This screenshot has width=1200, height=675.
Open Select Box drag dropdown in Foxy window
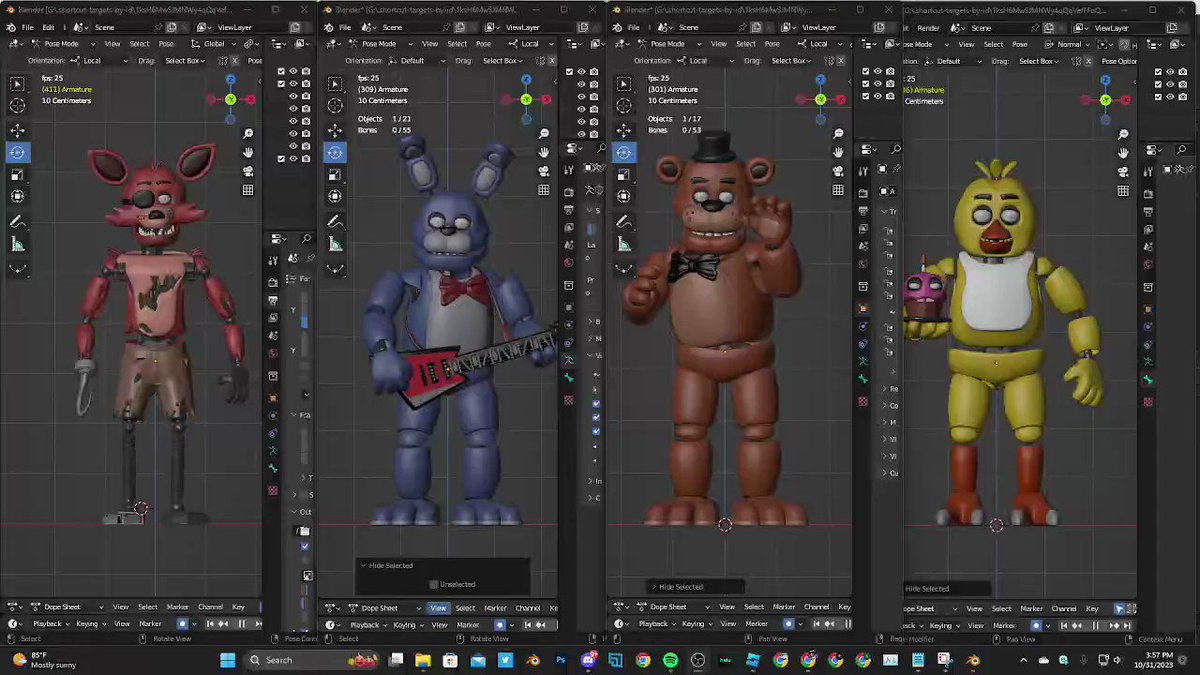coord(187,61)
